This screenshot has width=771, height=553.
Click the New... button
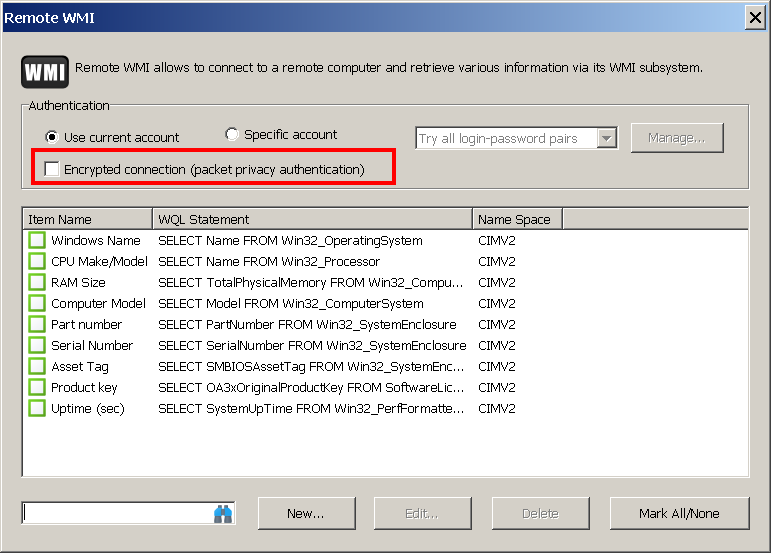point(306,513)
